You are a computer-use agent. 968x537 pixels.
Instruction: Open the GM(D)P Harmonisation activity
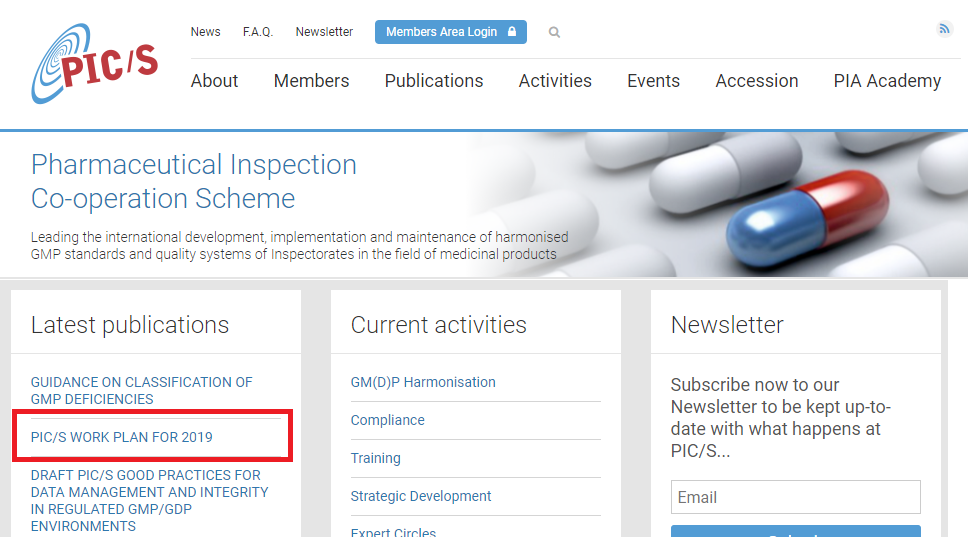tap(423, 382)
